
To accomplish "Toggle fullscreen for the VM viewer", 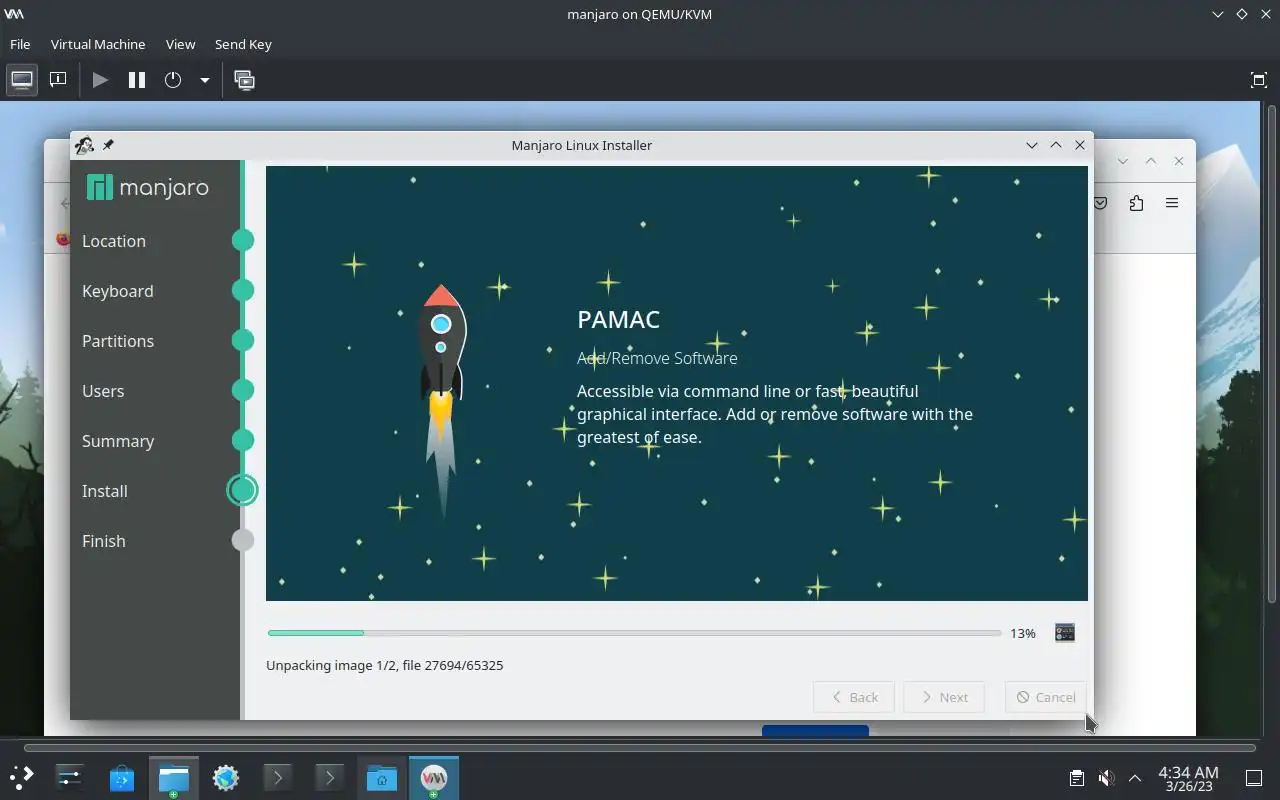I will 1259,80.
